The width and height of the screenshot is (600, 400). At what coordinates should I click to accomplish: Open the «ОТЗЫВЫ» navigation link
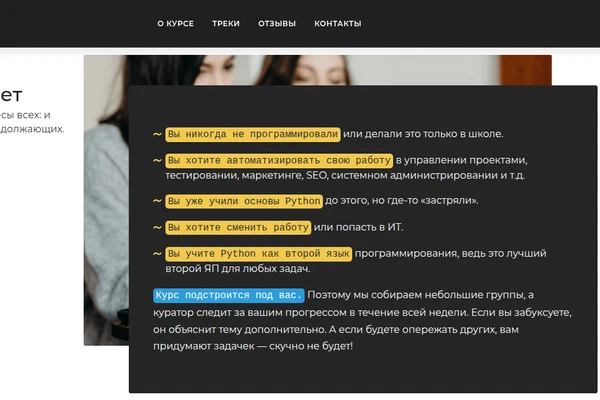(x=277, y=24)
